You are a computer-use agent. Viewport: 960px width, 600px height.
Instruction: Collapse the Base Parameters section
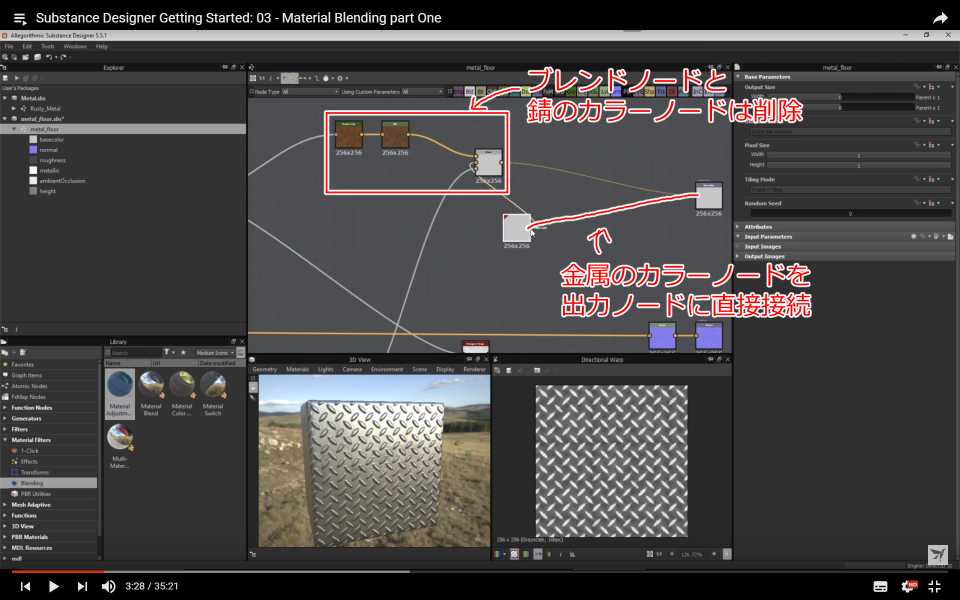pos(738,77)
